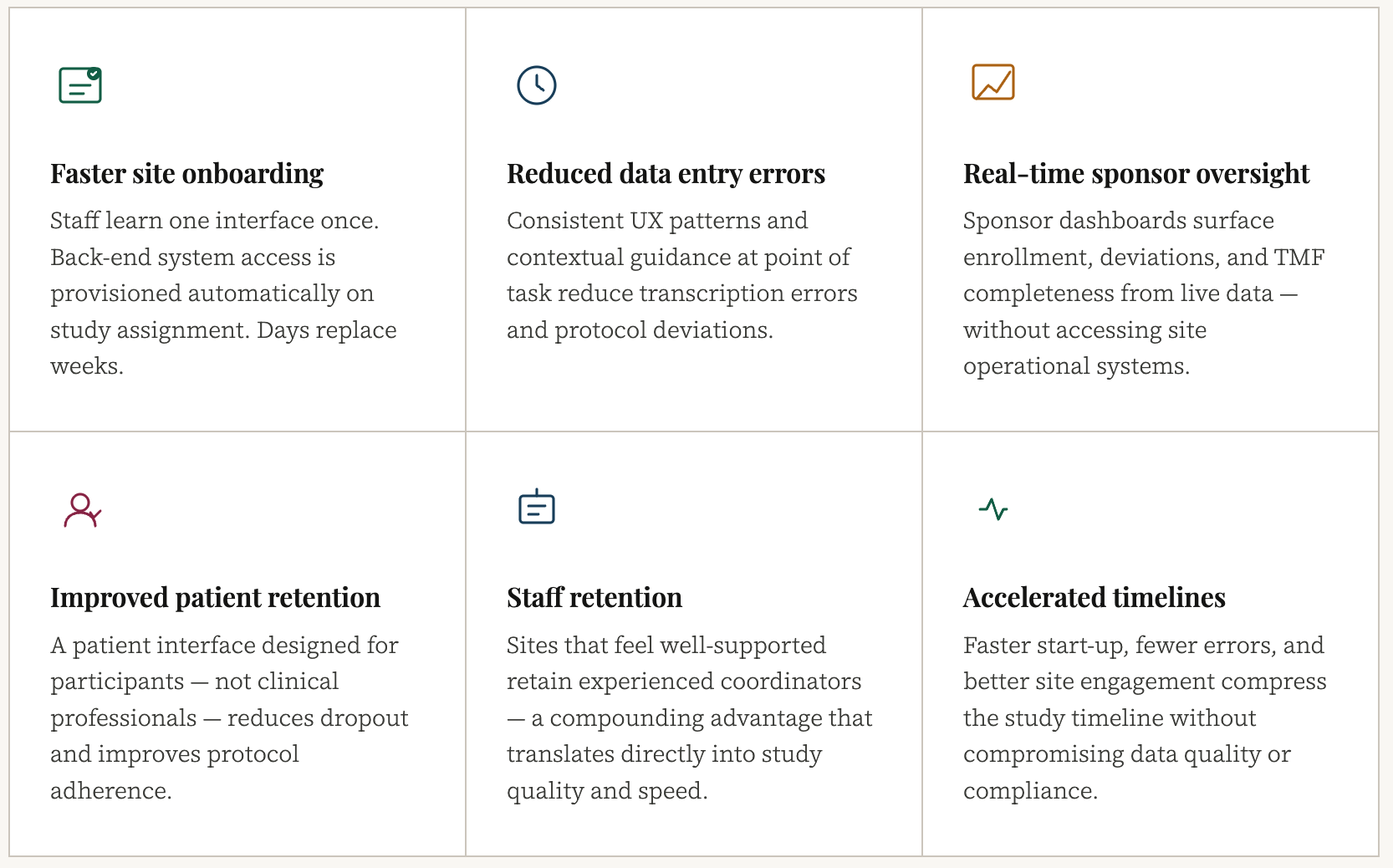Click the navy clipboard icon above Staff retention
Image resolution: width=1393 pixels, height=868 pixels.
click(536, 508)
